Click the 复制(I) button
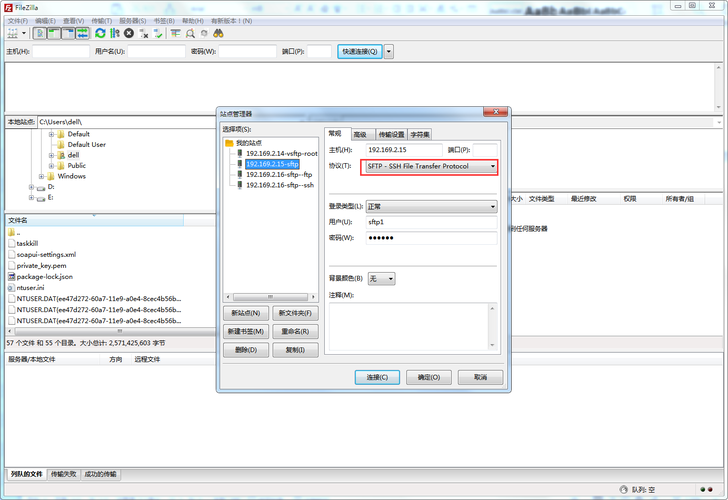Image resolution: width=728 pixels, height=500 pixels. point(295,350)
